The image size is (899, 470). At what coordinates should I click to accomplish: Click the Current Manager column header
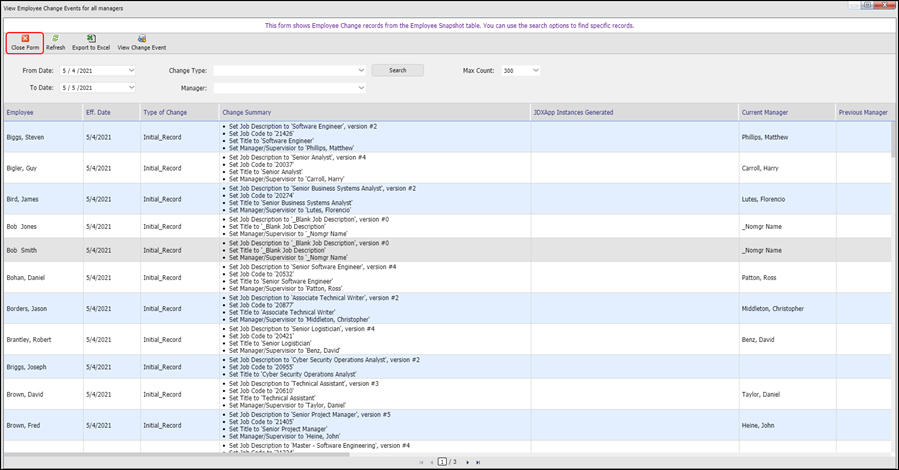(766, 112)
